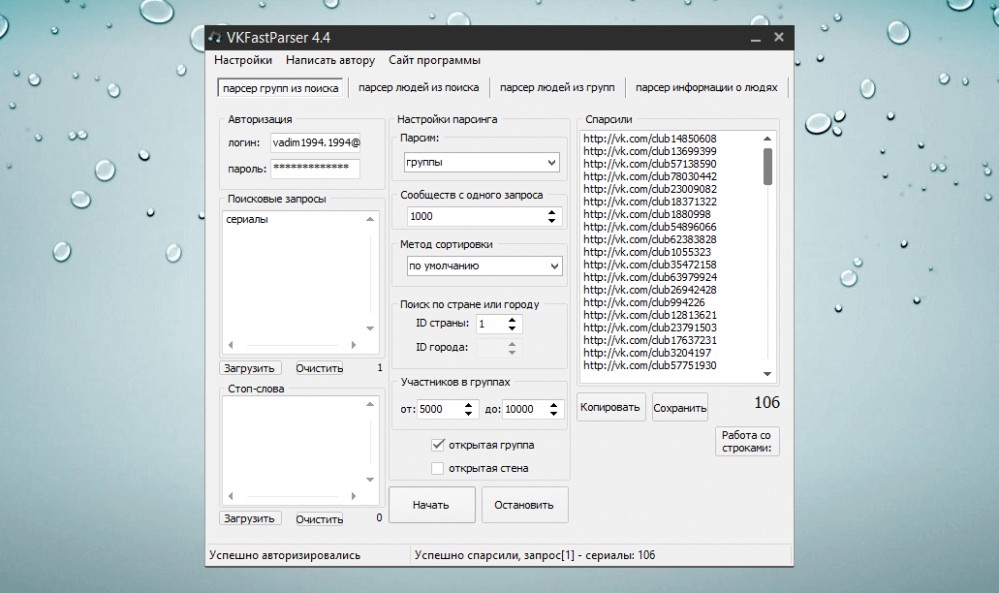Image resolution: width=999 pixels, height=593 pixels.
Task: Decrease ID страны value
Action: (512, 329)
